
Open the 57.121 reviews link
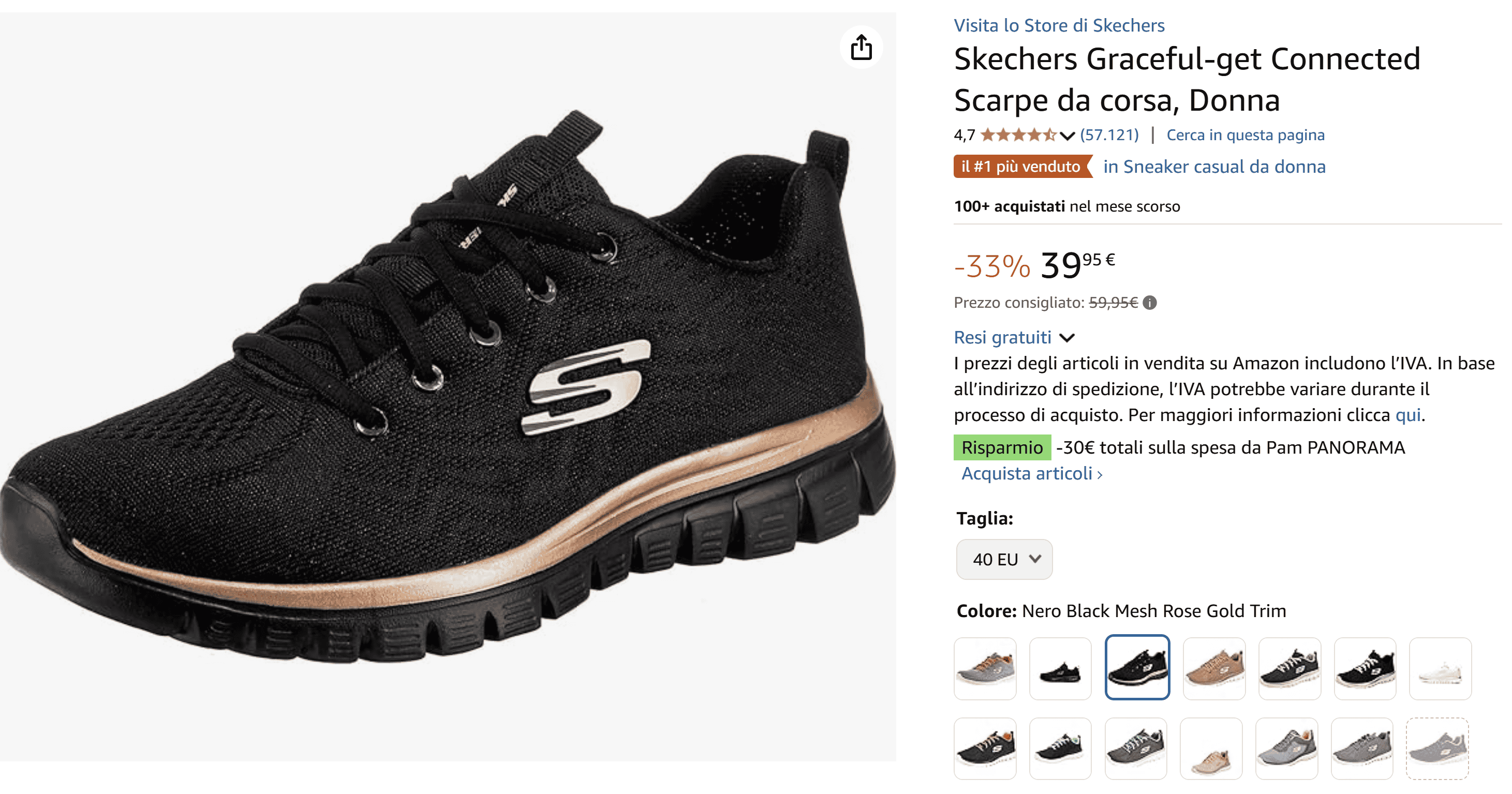click(x=1109, y=135)
